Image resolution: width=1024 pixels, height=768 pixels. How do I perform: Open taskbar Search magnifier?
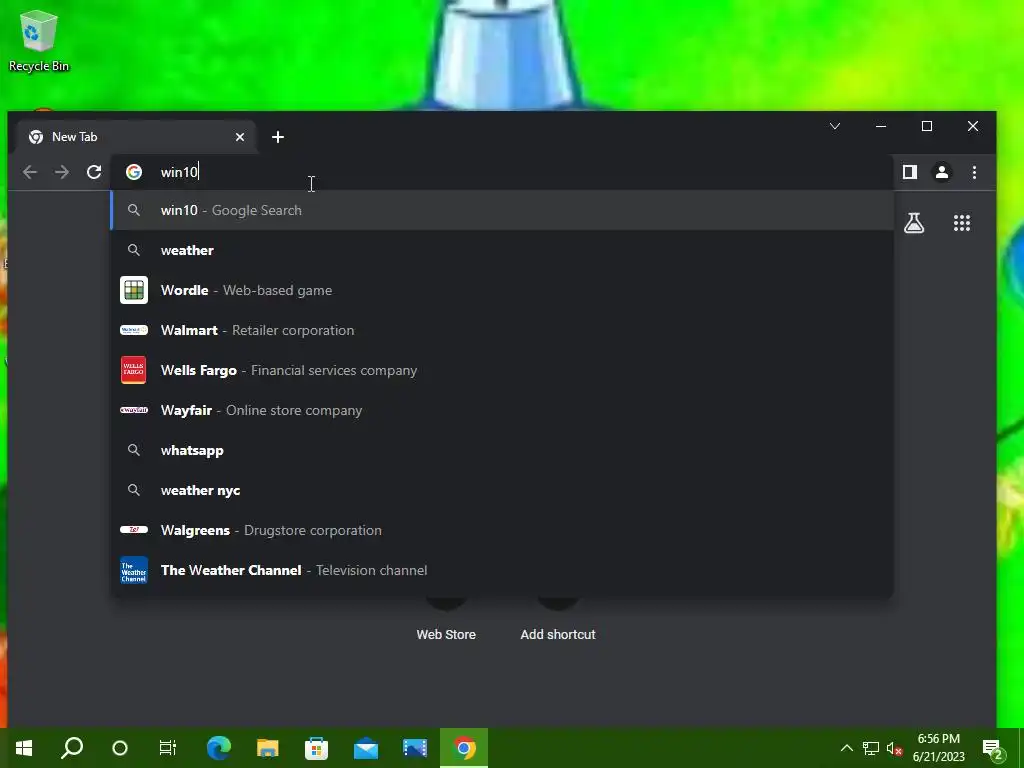point(72,748)
